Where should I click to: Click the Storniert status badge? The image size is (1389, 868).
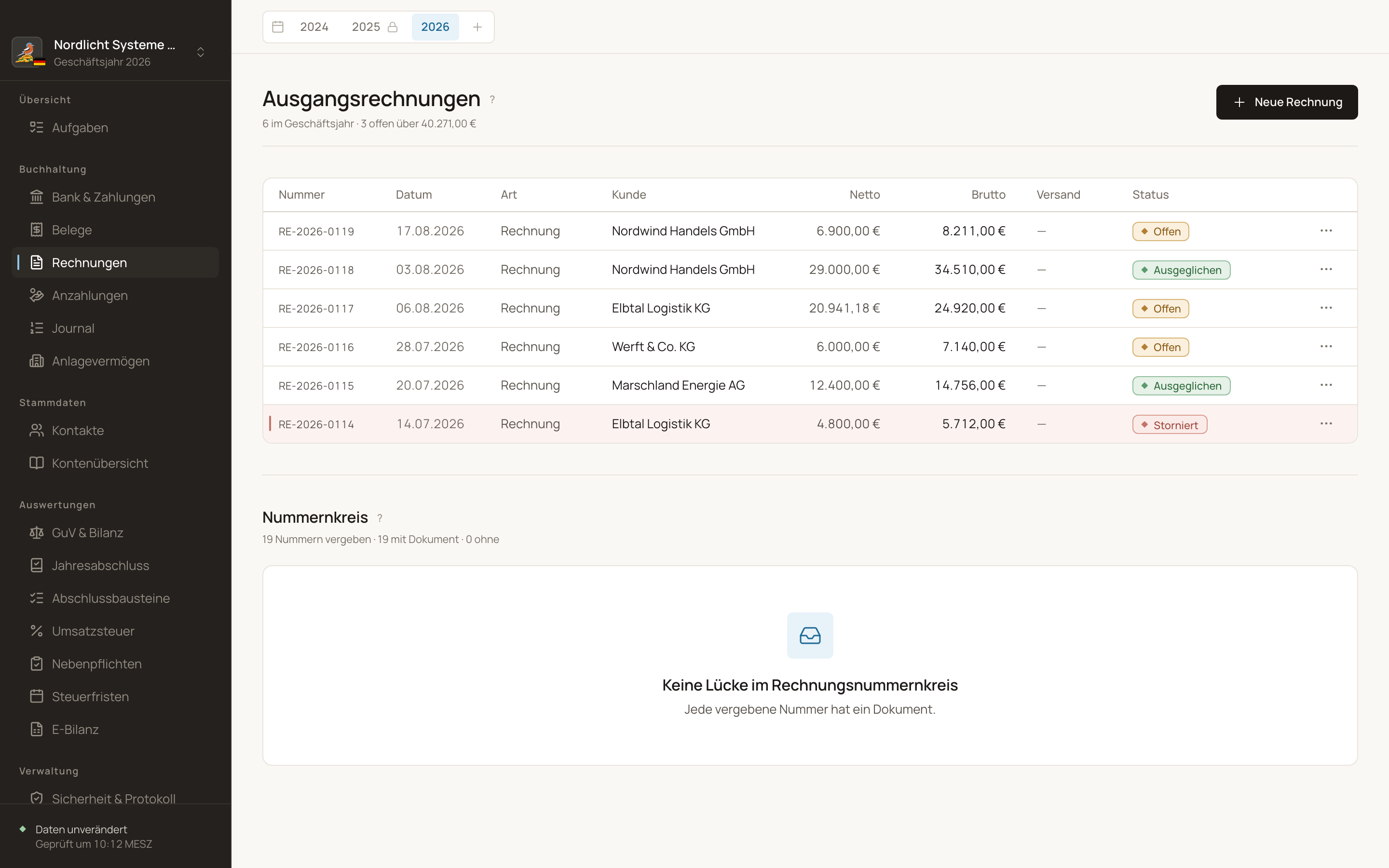click(x=1169, y=425)
